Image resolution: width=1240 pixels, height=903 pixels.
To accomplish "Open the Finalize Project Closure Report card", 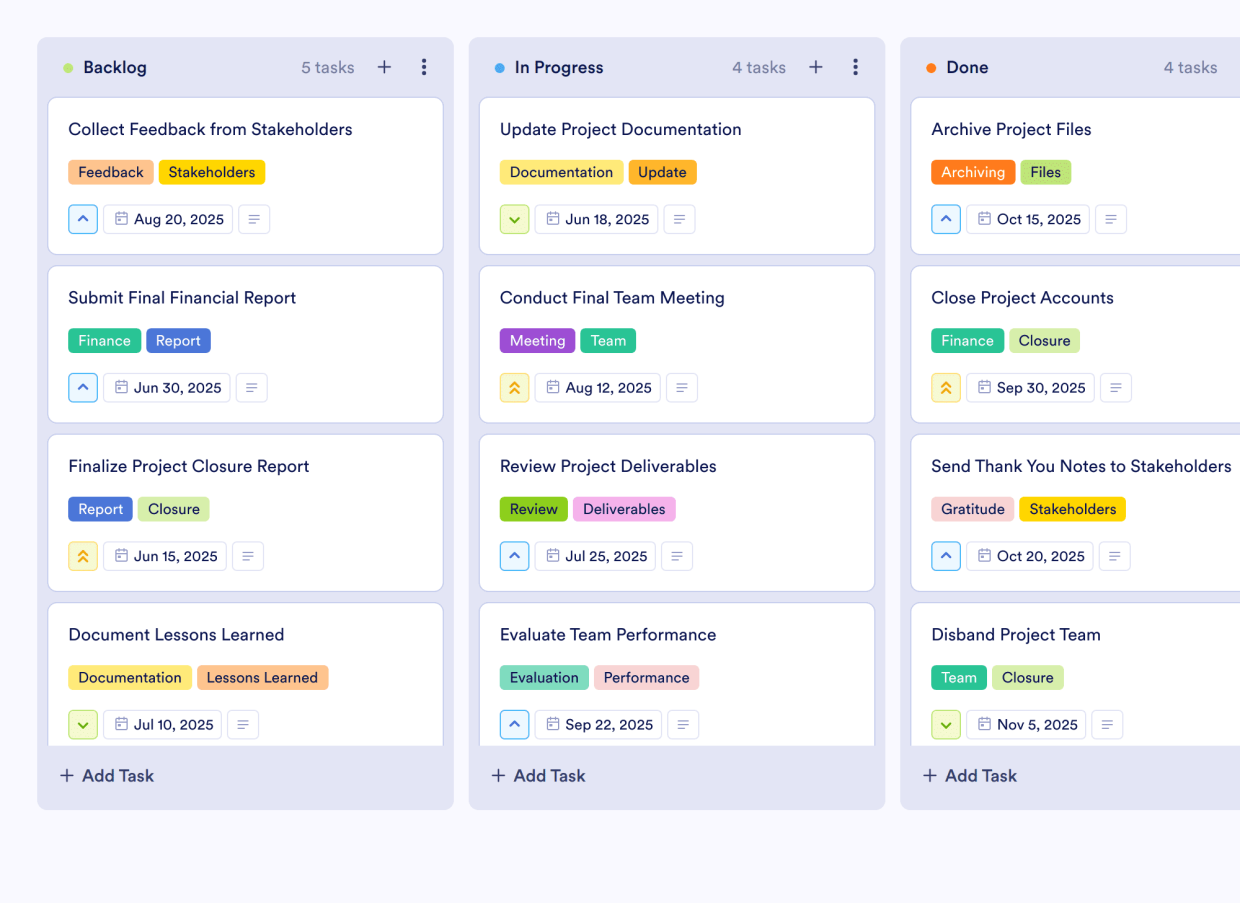I will pyautogui.click(x=189, y=466).
